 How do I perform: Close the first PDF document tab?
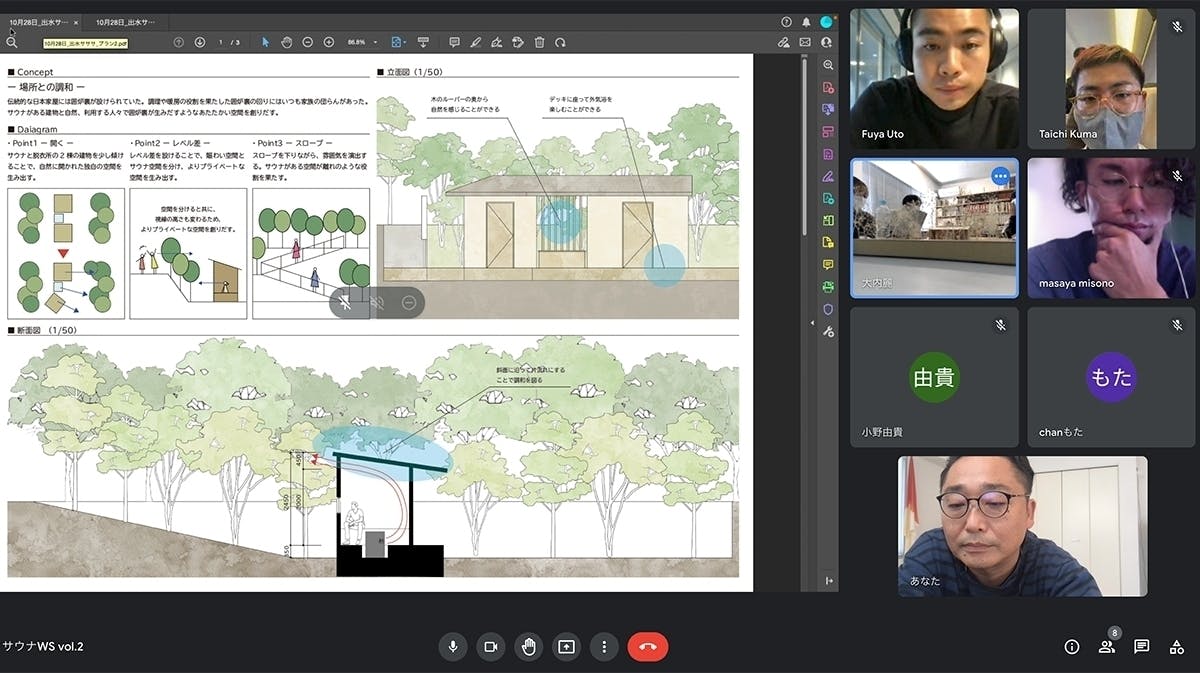pyautogui.click(x=76, y=22)
